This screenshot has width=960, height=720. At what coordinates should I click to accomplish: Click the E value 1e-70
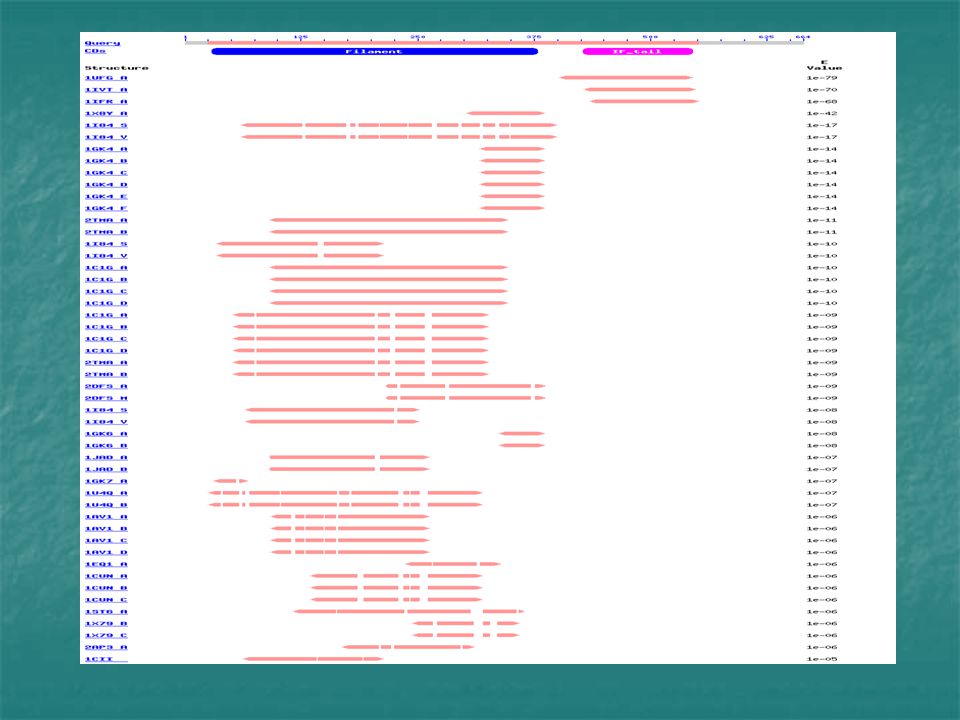coord(822,89)
